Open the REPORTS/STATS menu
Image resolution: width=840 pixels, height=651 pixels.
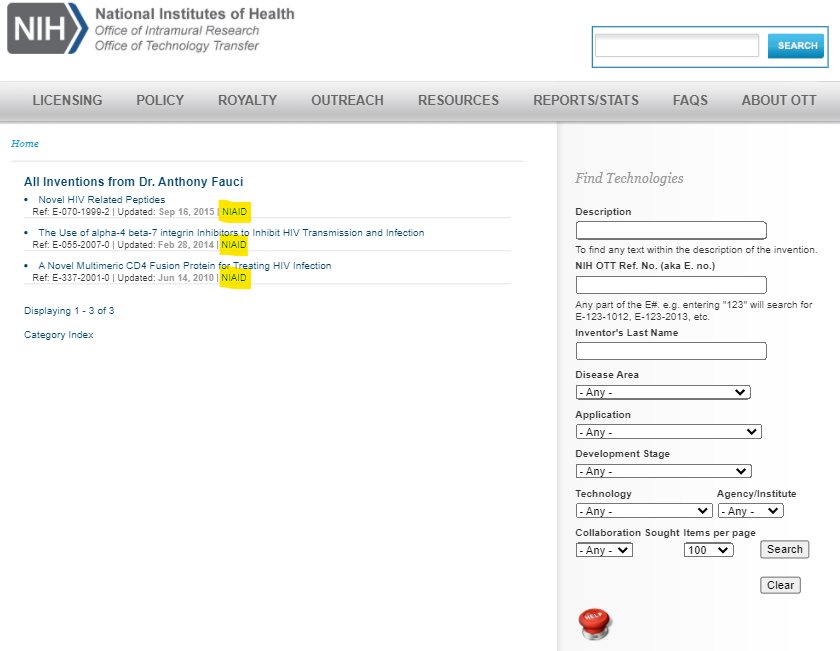(586, 100)
